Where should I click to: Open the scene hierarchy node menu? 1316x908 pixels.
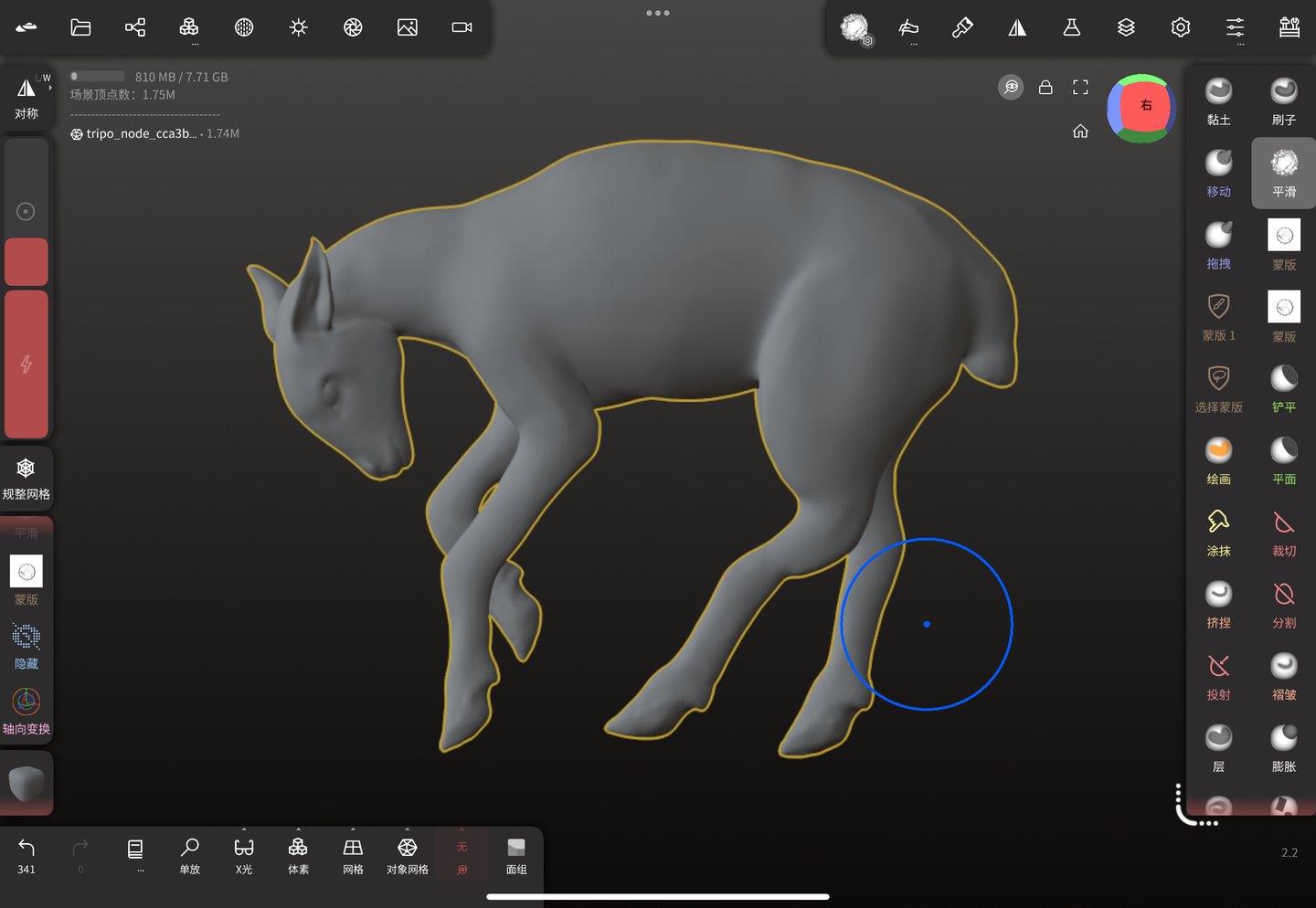tap(135, 27)
